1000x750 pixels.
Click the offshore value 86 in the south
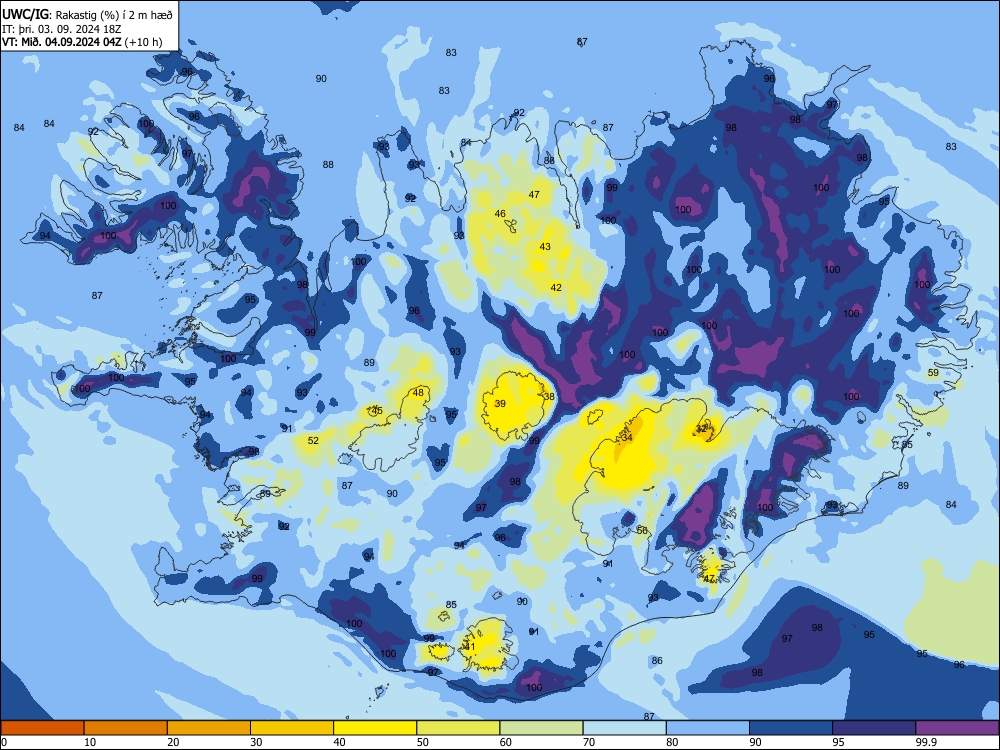(657, 661)
